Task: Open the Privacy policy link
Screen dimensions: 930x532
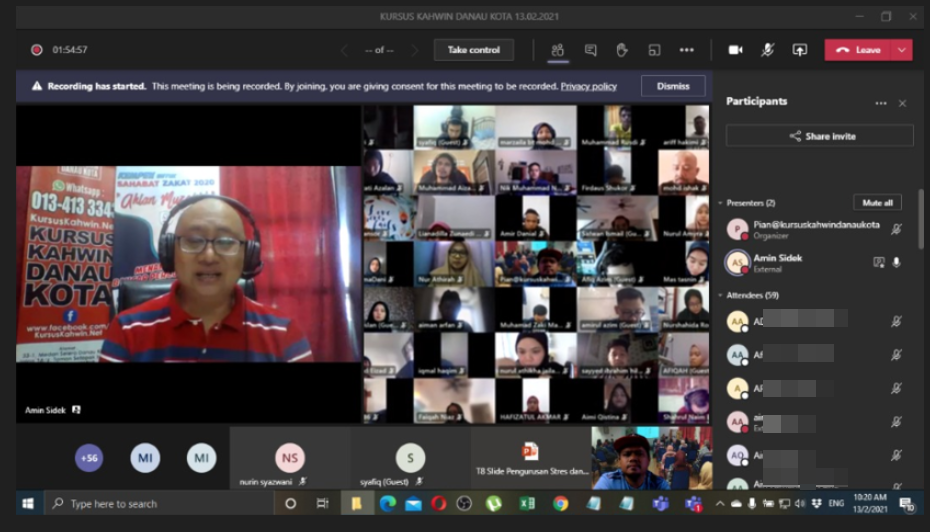Action: click(x=588, y=87)
